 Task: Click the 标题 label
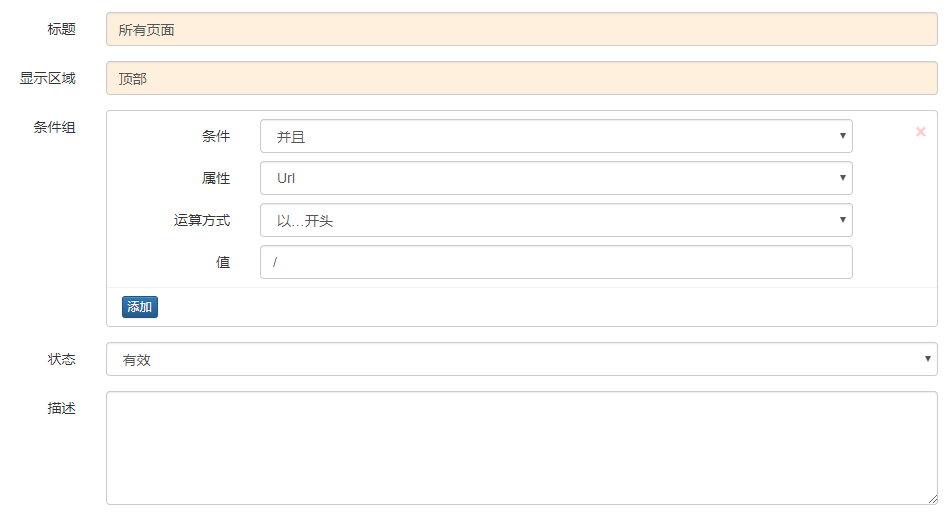61,29
